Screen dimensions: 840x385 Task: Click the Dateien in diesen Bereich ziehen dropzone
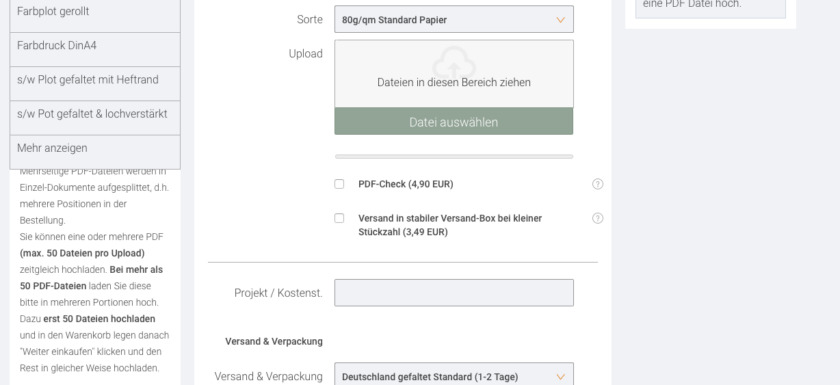click(x=454, y=74)
